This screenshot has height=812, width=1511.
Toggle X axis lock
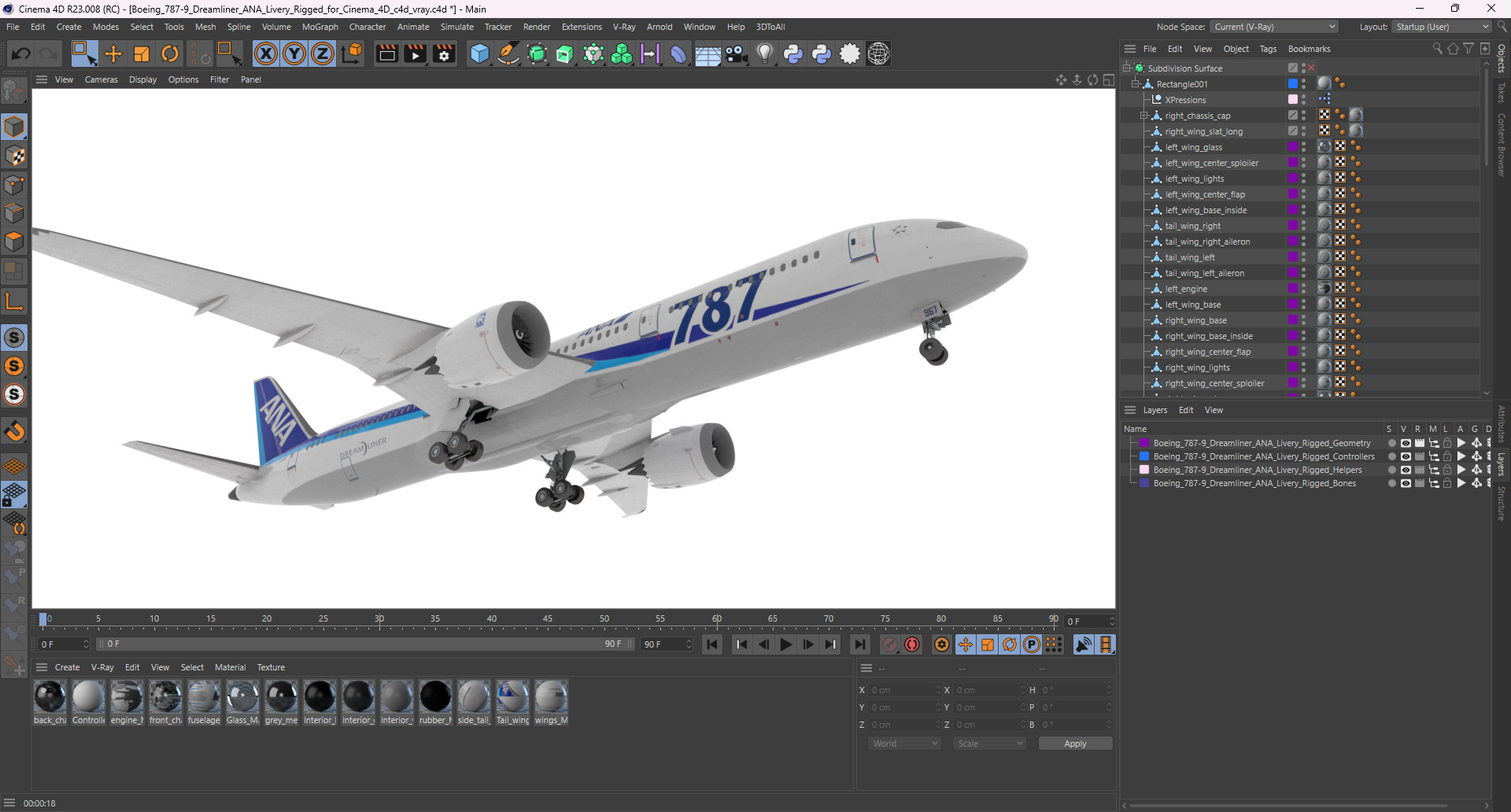click(266, 54)
